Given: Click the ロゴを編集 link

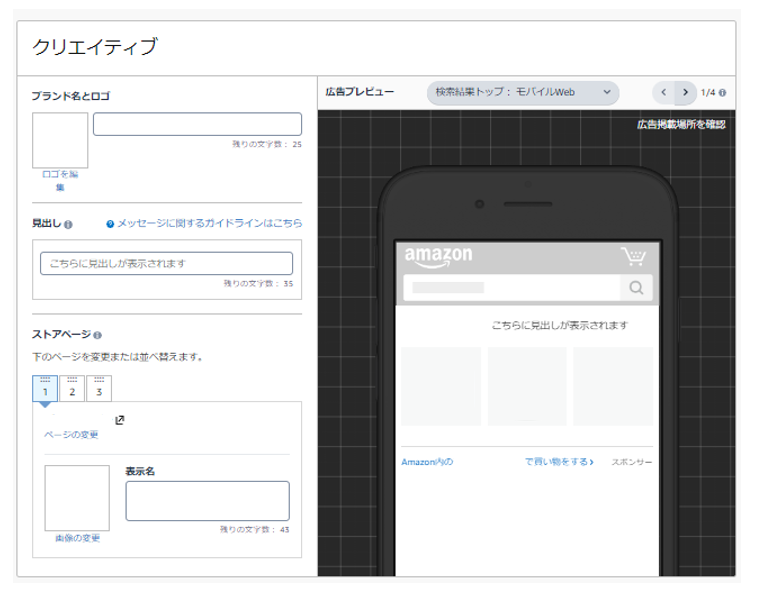Looking at the screenshot, I should pyautogui.click(x=60, y=180).
